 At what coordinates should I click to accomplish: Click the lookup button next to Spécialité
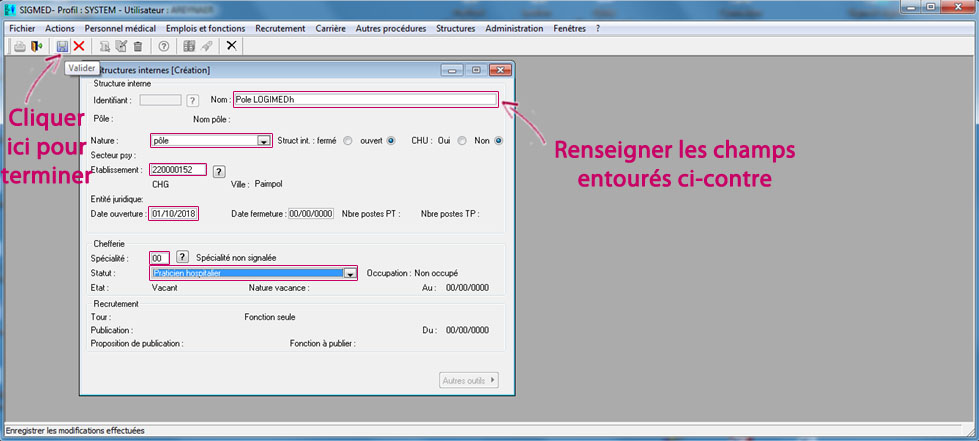[x=182, y=257]
